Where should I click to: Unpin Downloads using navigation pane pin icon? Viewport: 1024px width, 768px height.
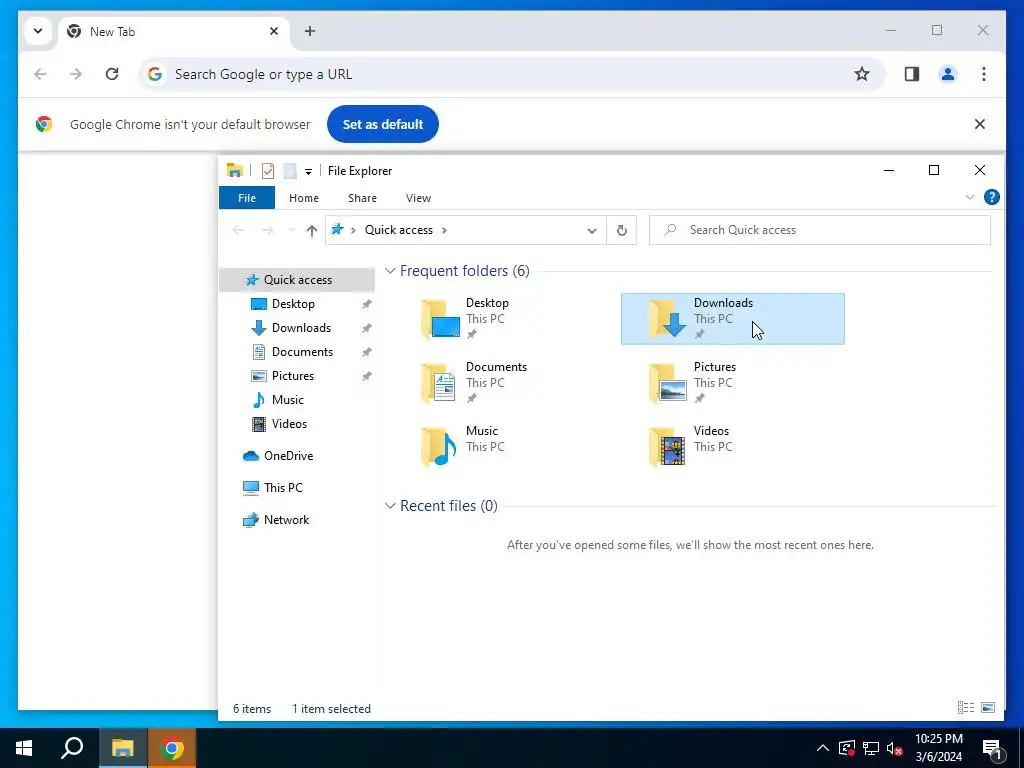point(366,328)
